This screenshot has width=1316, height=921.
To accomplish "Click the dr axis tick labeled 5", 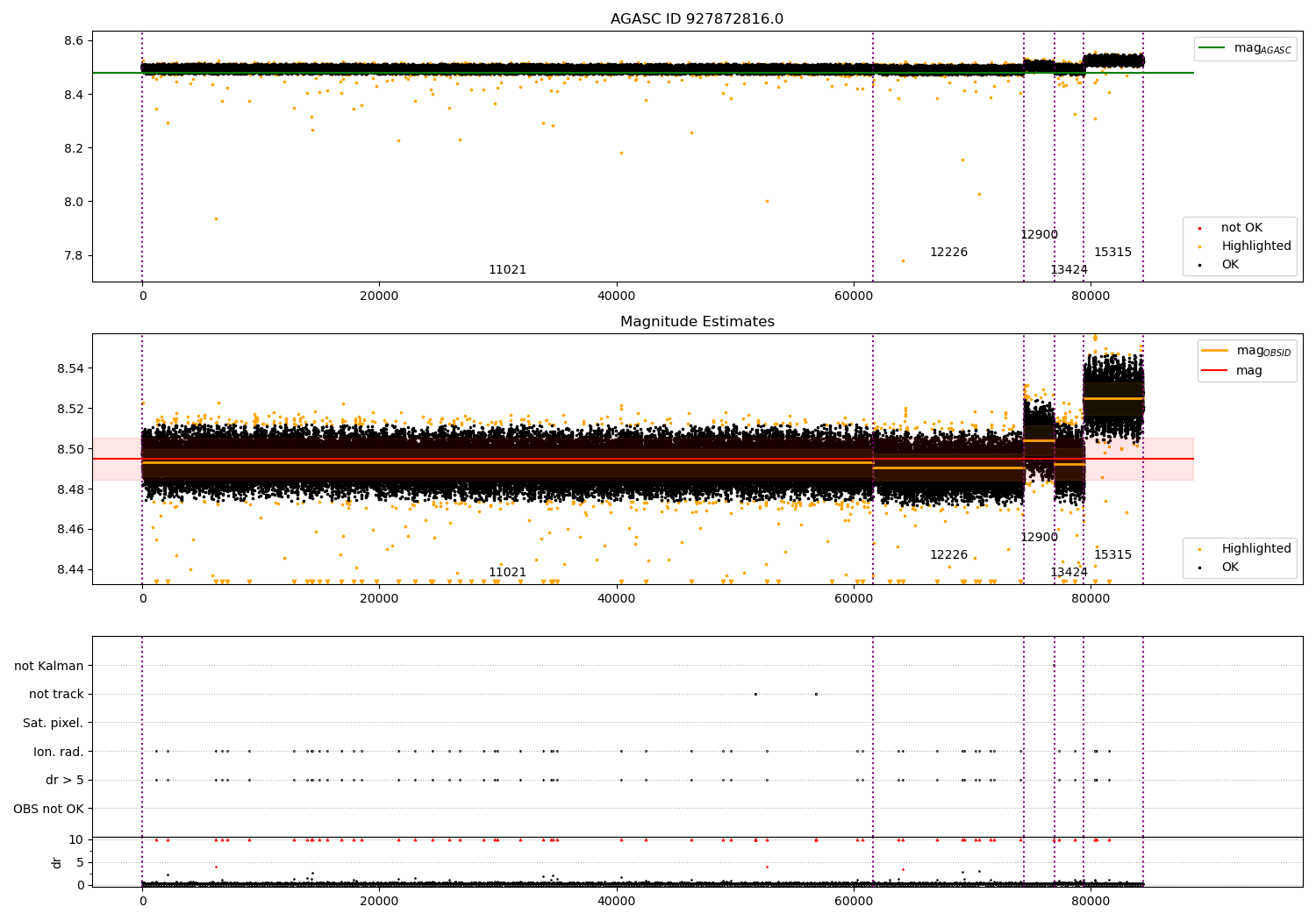I will click(x=80, y=863).
